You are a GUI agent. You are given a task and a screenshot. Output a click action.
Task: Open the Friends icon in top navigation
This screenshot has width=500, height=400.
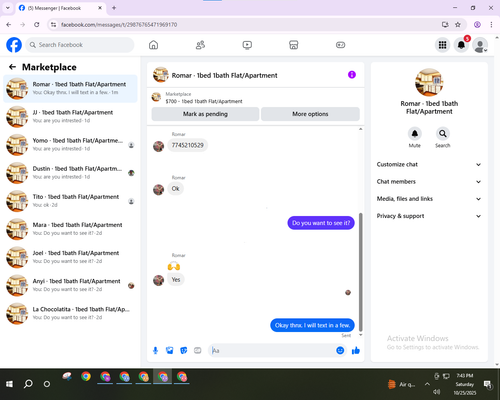tap(200, 45)
